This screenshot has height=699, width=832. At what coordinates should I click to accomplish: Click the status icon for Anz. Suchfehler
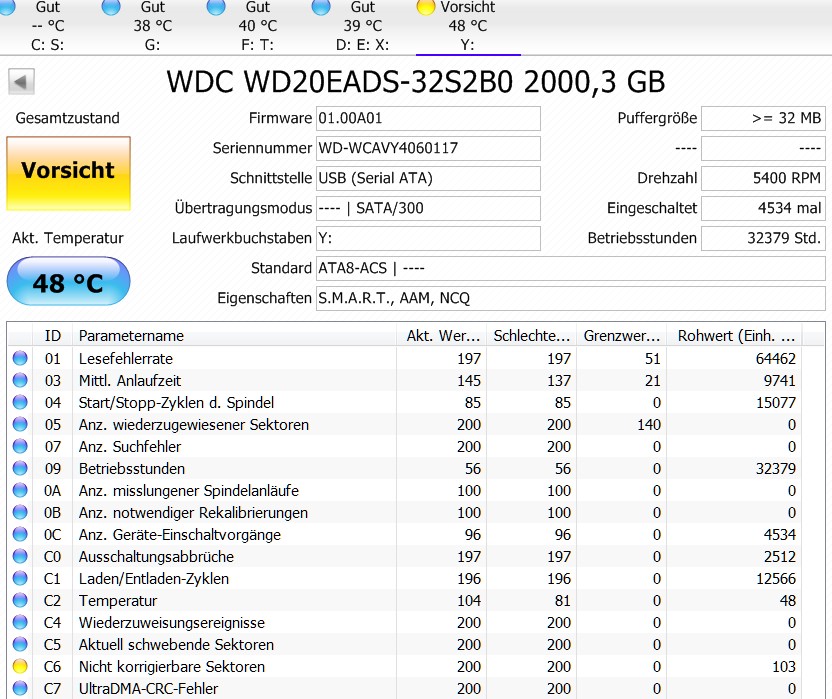tap(20, 446)
